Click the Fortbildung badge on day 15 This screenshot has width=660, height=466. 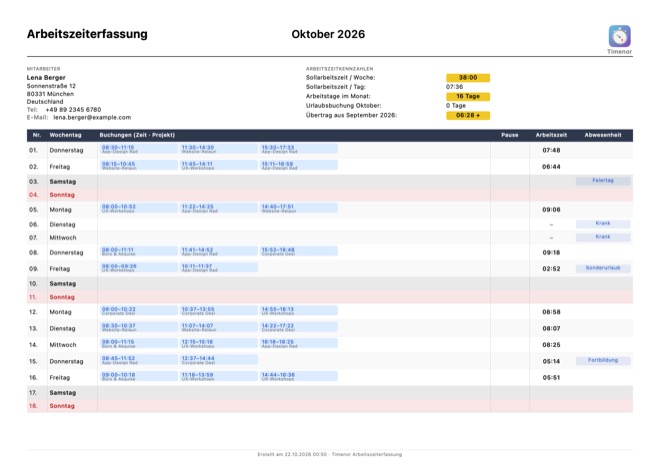(603, 360)
